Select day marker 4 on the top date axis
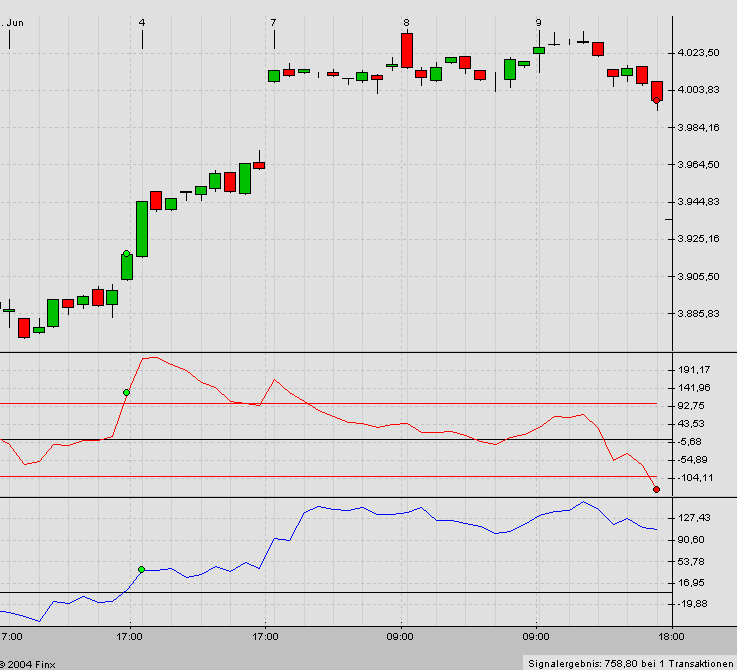The image size is (737, 670). (x=141, y=22)
